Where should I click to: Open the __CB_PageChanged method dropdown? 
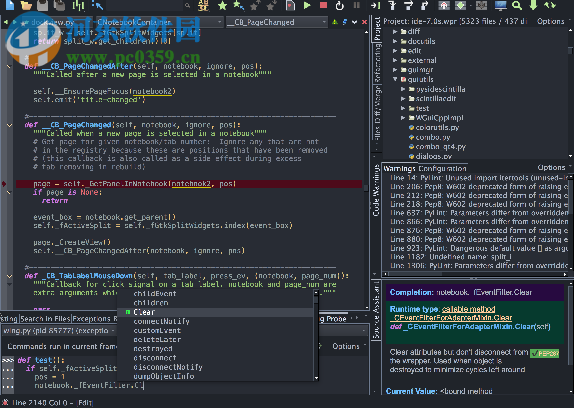277,22
